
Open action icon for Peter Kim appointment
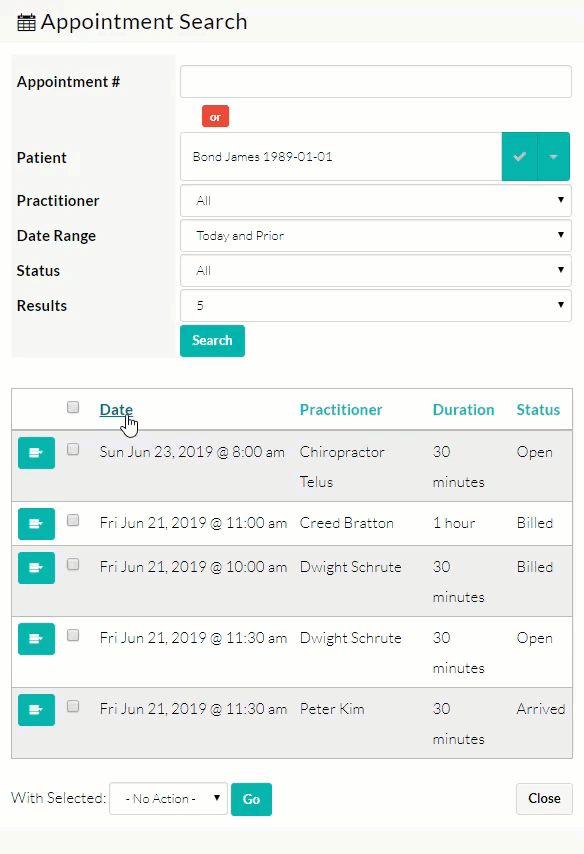[36, 710]
